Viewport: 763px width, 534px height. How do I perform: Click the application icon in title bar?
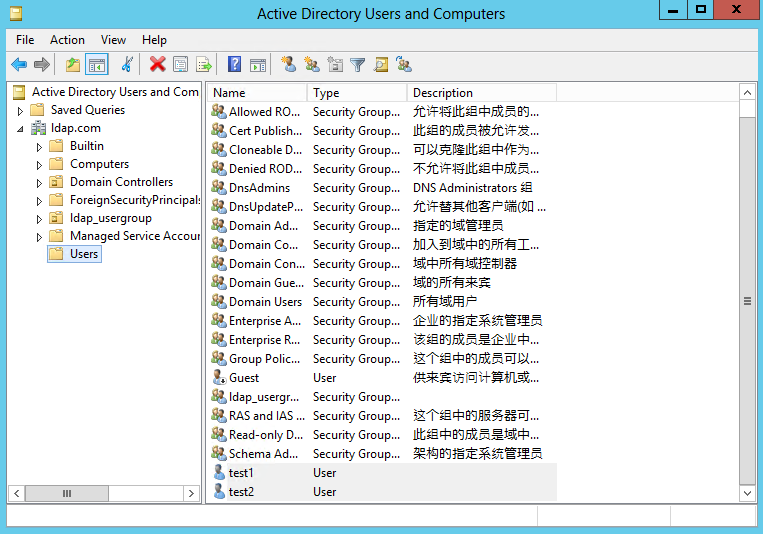(x=16, y=14)
